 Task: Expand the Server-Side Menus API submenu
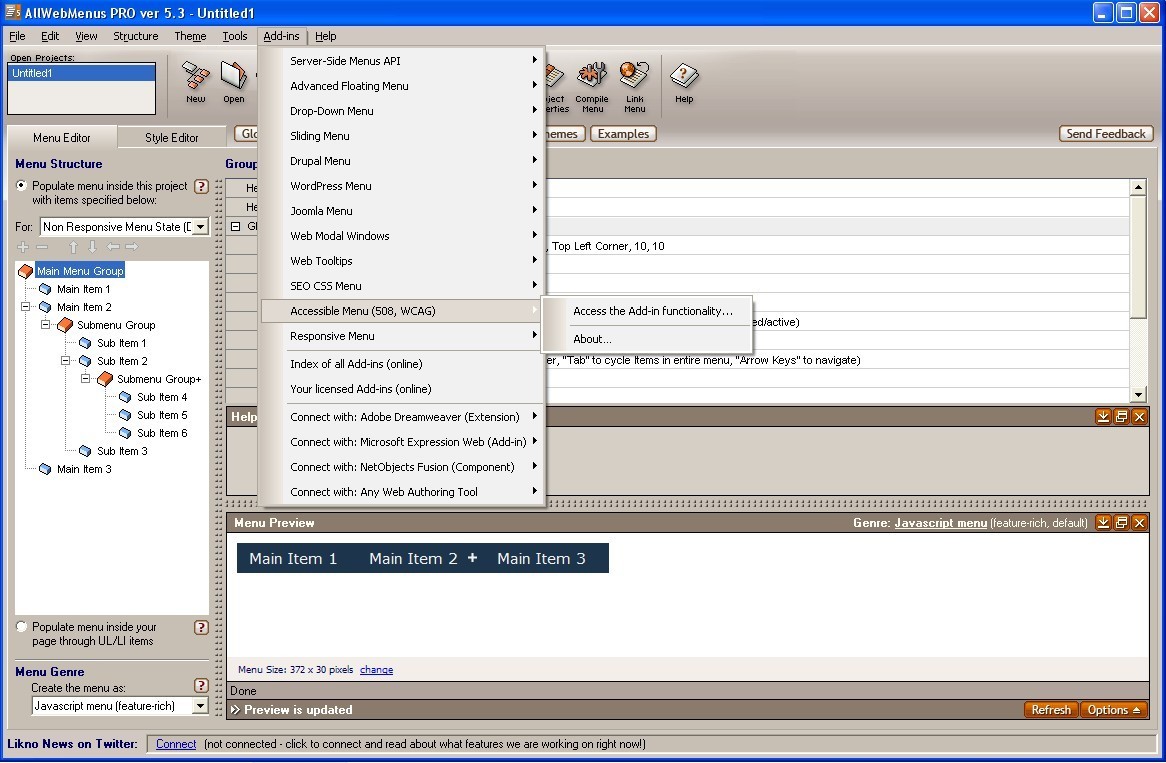click(x=402, y=61)
